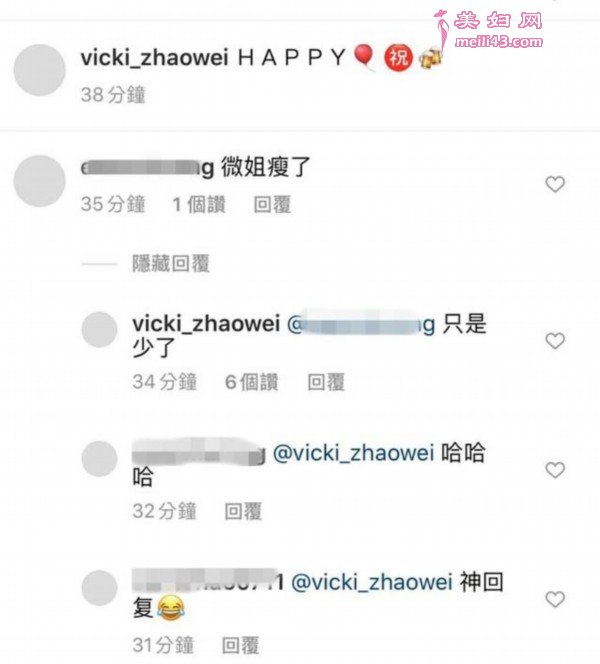Open avatar of the 神回复 commenter
The width and height of the screenshot is (600, 664).
click(100, 588)
